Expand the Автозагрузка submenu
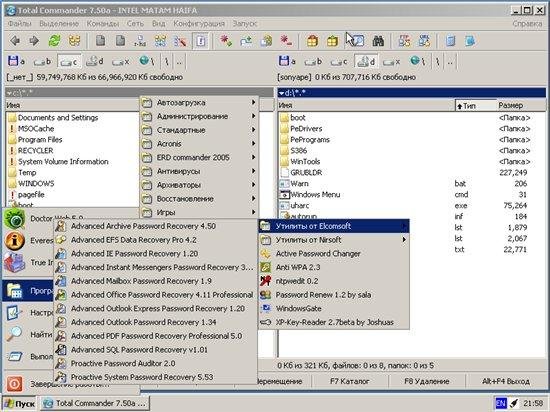Viewport: 550px width, 412px height. coord(199,103)
